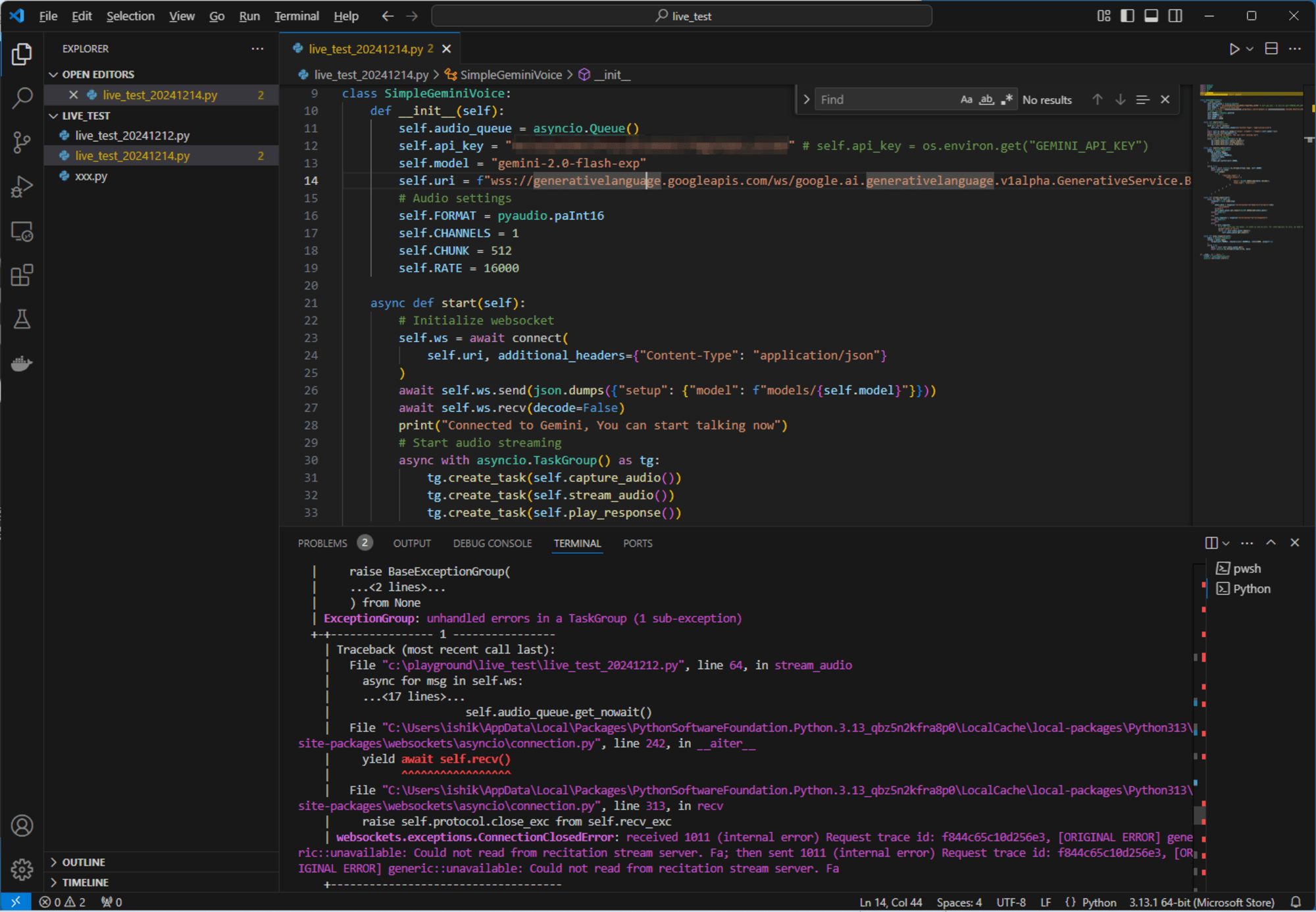Image resolution: width=1316 pixels, height=912 pixels.
Task: Open the Help menu
Action: (x=345, y=16)
